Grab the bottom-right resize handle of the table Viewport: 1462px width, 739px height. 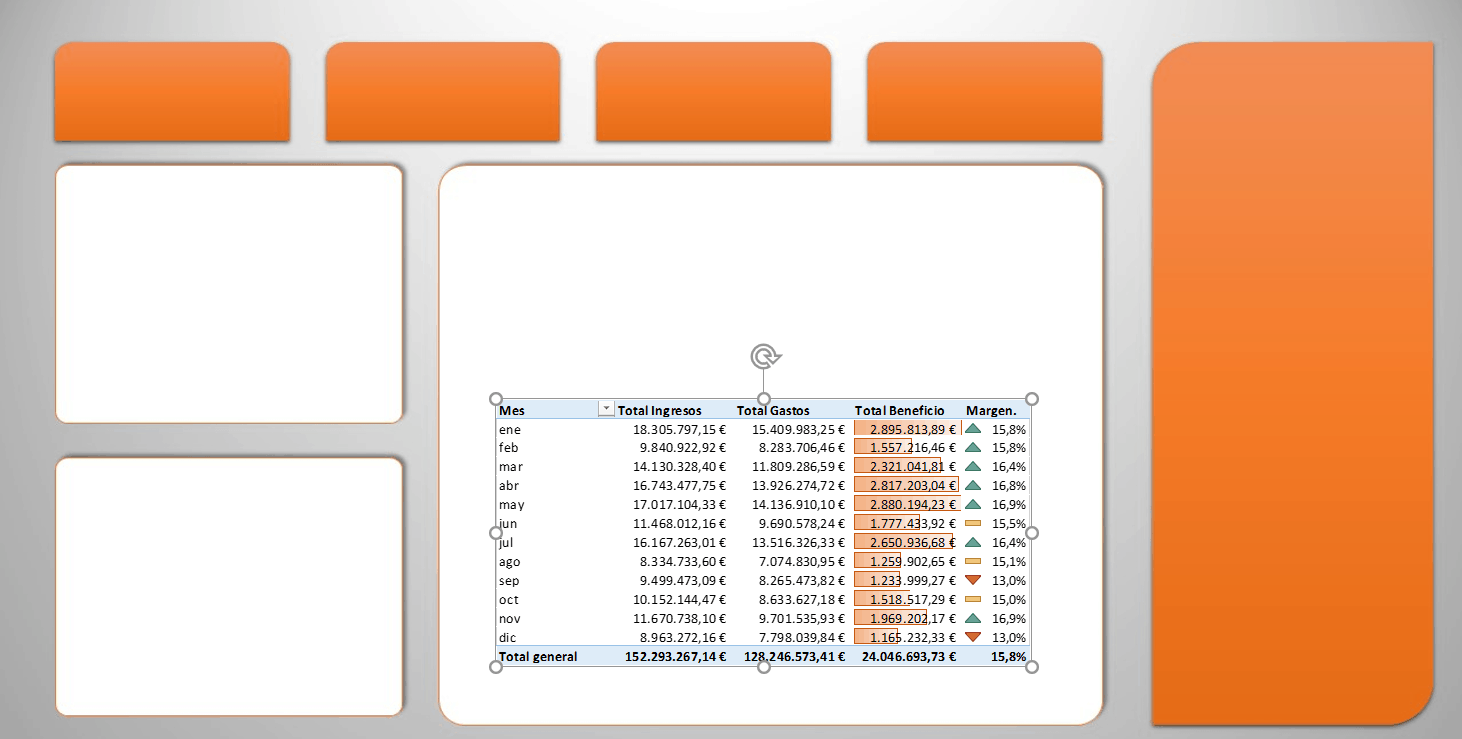[1033, 667]
